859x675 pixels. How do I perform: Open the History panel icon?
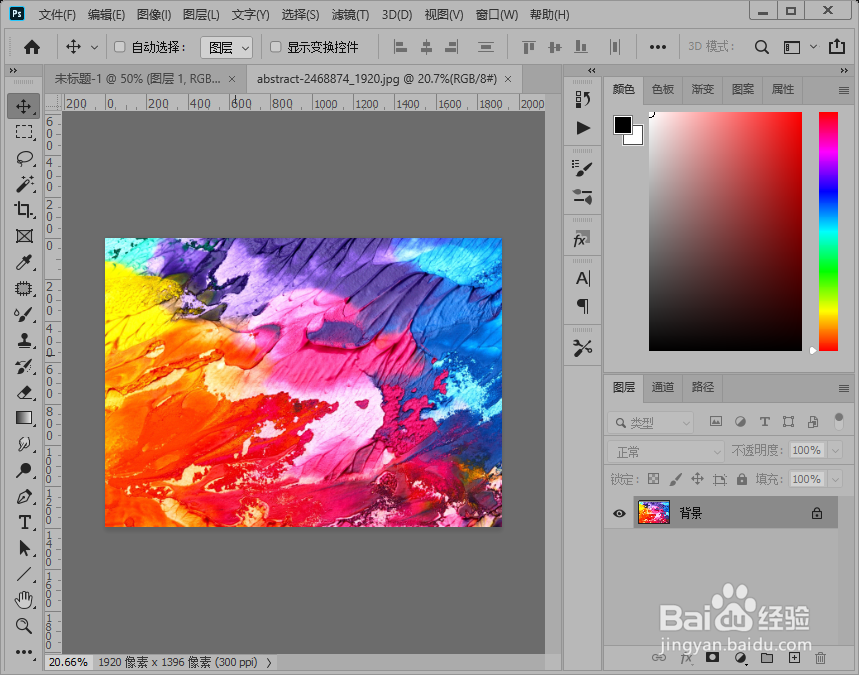pos(583,99)
